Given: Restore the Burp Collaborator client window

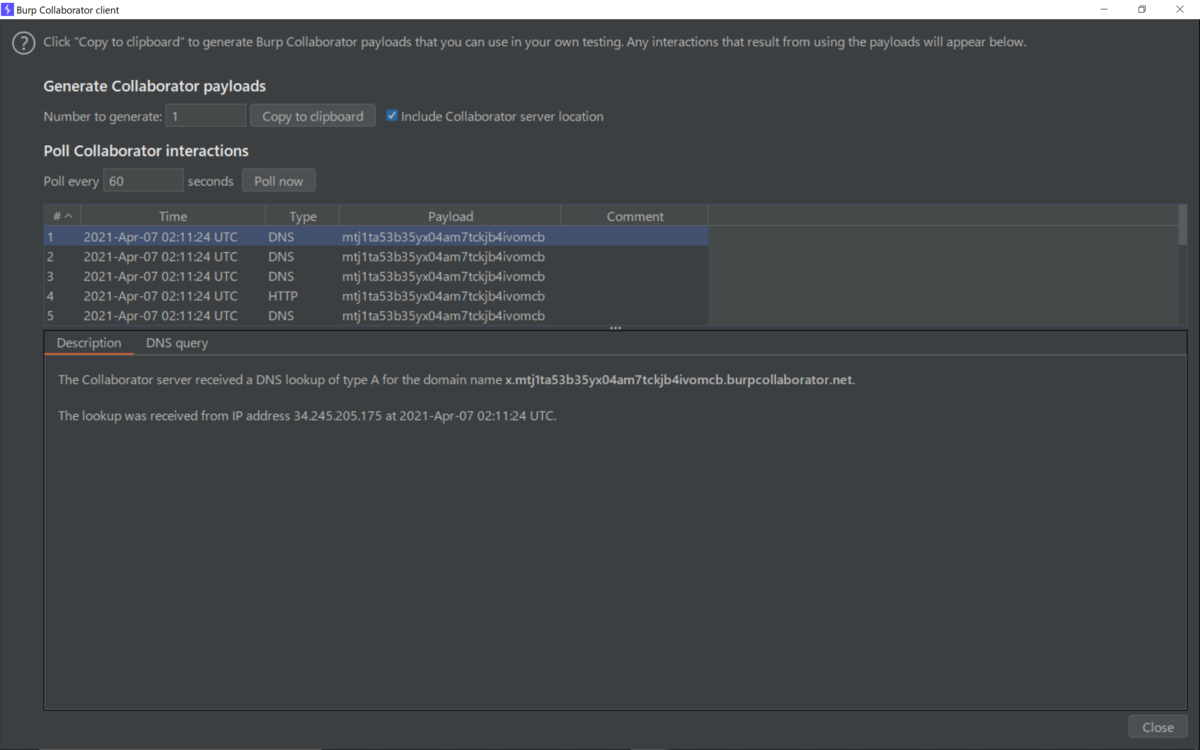Looking at the screenshot, I should click(1142, 9).
